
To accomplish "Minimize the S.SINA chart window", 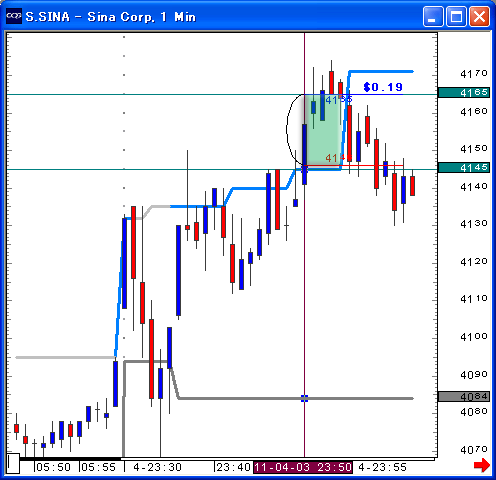I will [433, 16].
